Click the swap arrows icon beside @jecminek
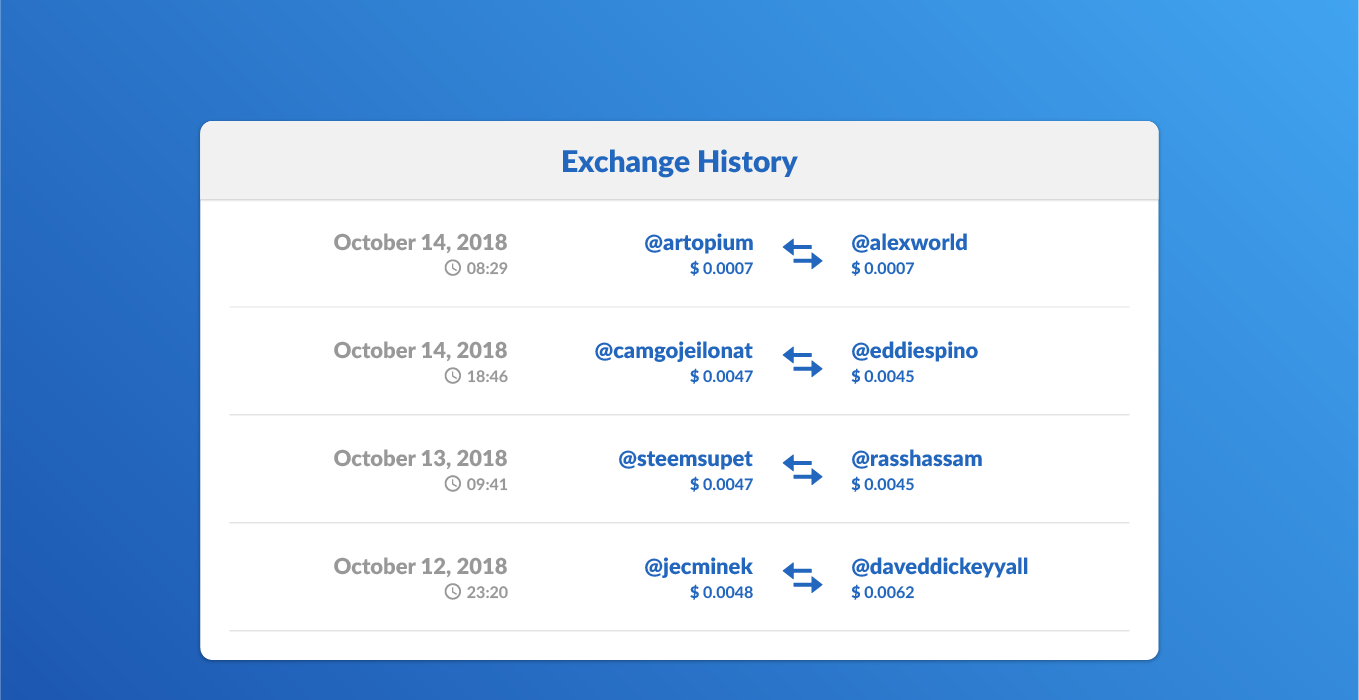This screenshot has height=700, width=1359. tap(802, 578)
